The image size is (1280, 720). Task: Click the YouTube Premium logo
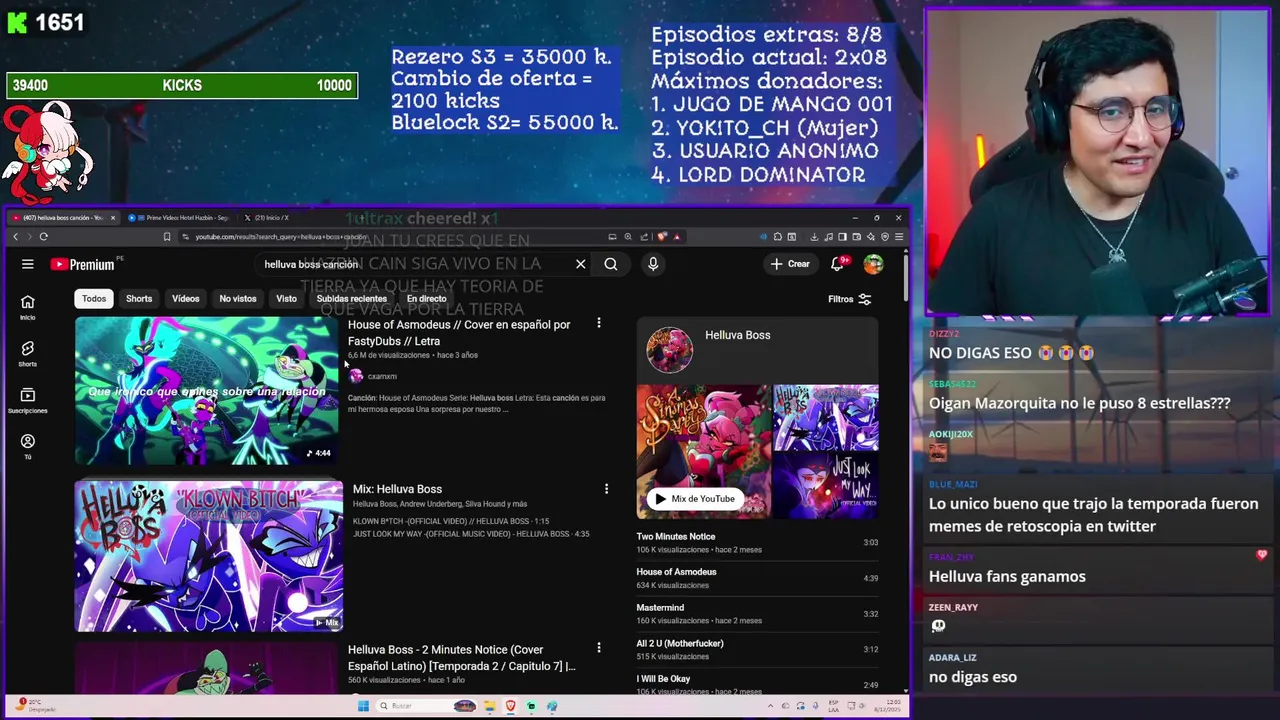coord(82,264)
